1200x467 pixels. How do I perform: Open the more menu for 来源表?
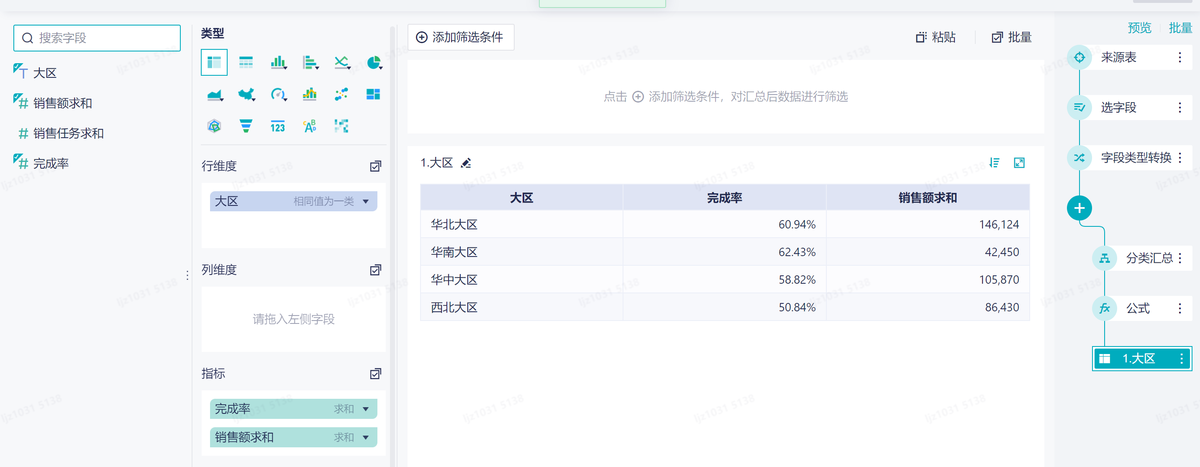1180,58
